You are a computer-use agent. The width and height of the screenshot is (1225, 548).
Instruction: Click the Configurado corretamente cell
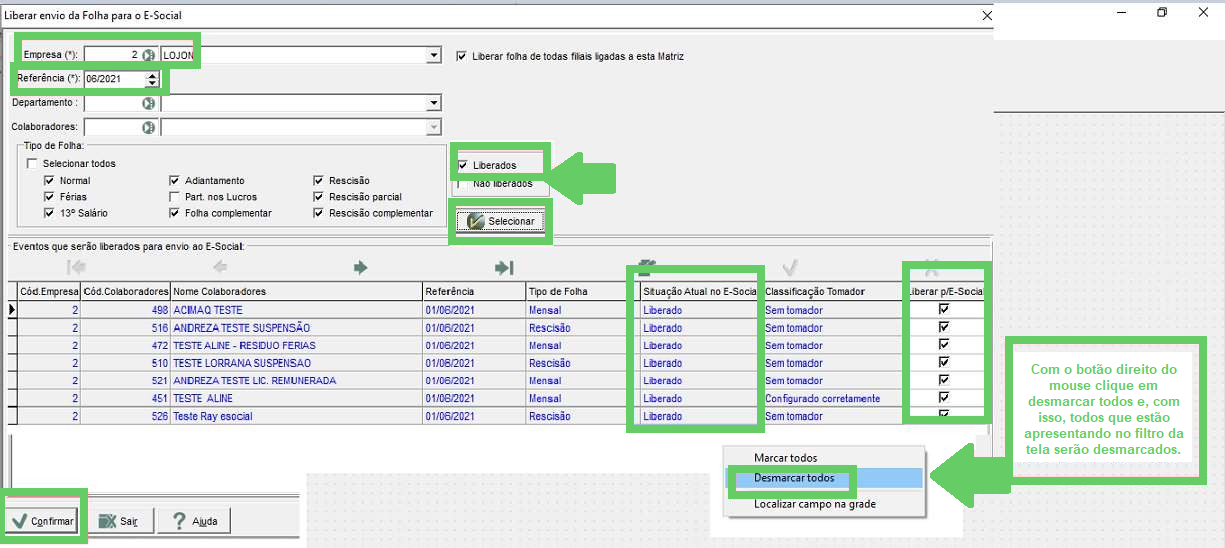coord(832,398)
